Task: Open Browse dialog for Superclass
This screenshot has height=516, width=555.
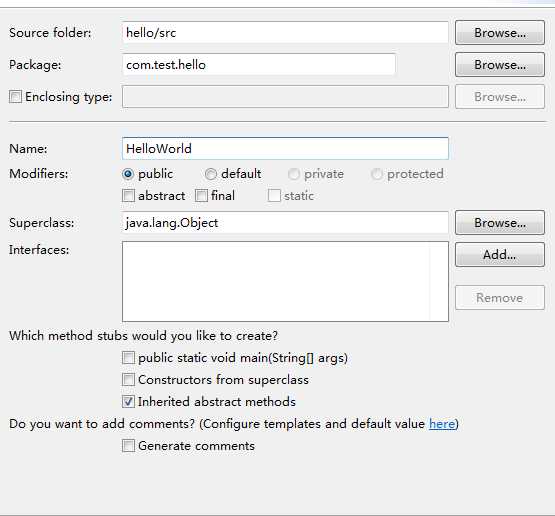Action: pyautogui.click(x=499, y=223)
